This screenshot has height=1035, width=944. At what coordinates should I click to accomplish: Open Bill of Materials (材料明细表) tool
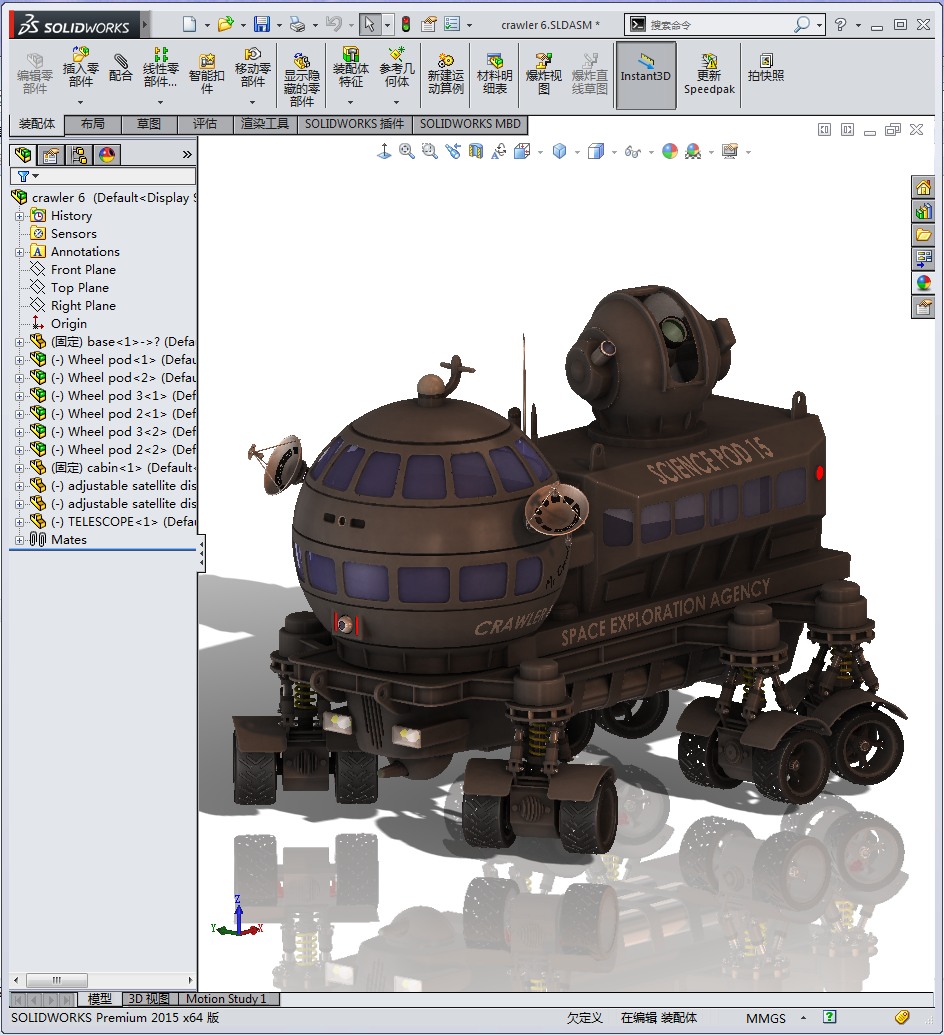tap(494, 75)
